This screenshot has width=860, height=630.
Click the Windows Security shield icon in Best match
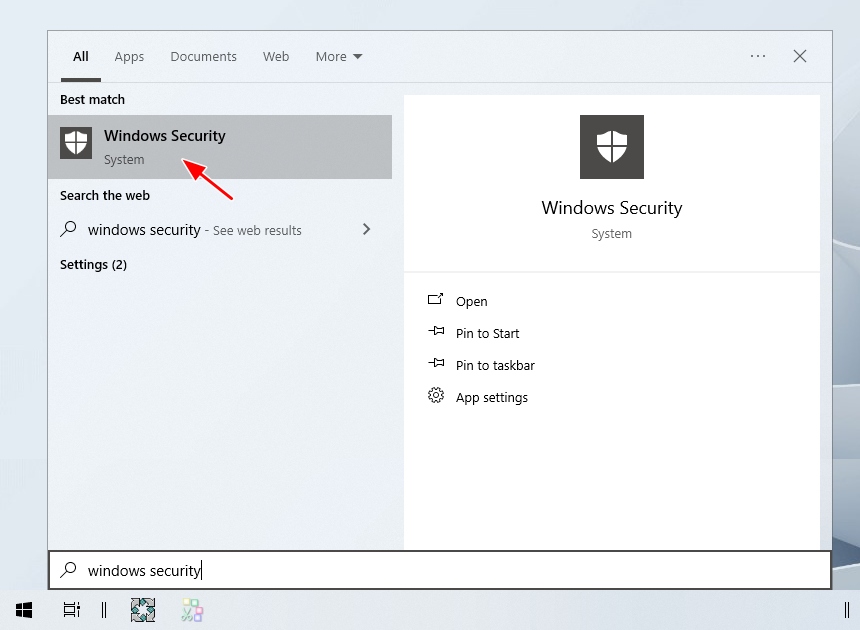point(76,143)
